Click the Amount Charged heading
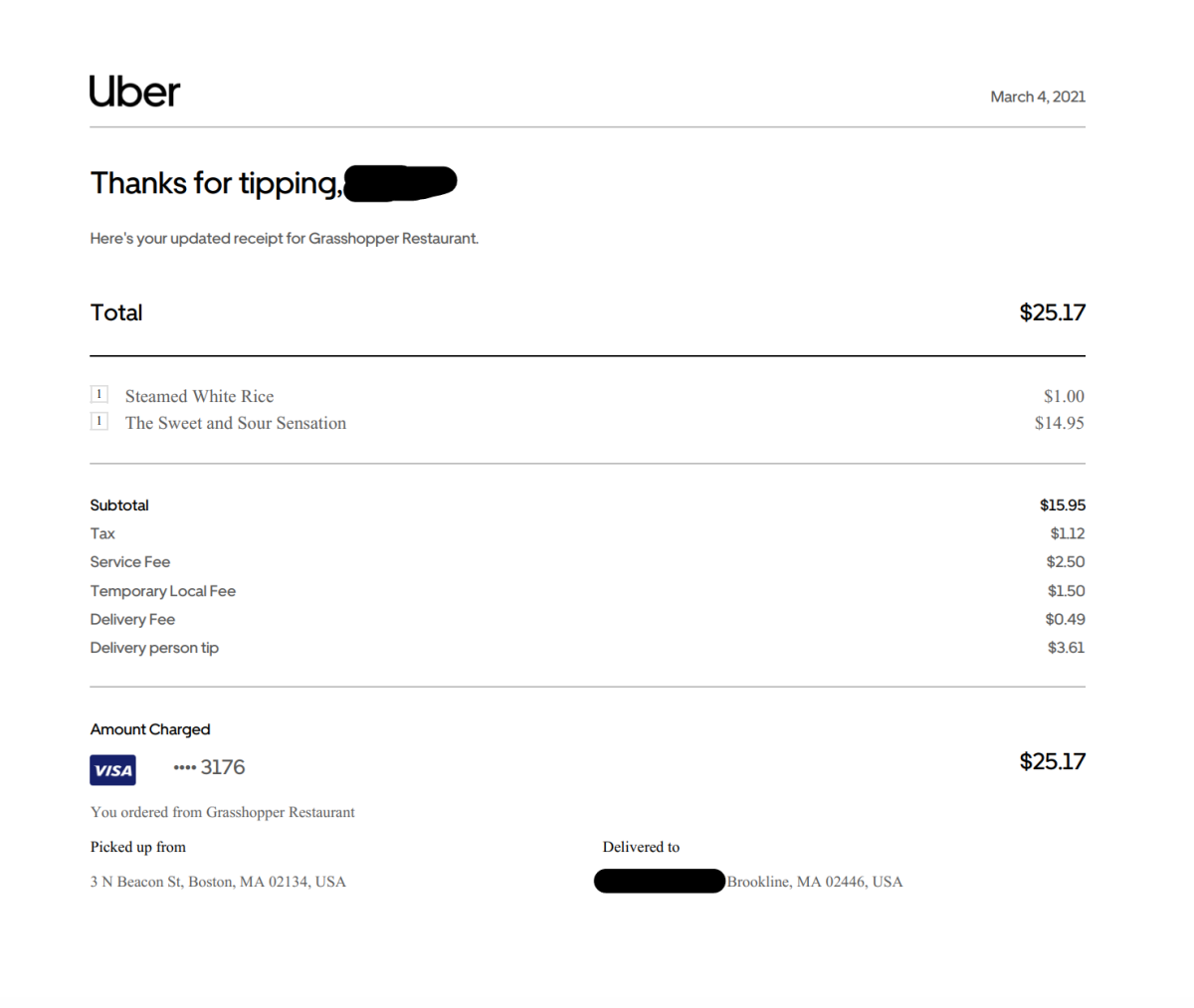Image resolution: width=1194 pixels, height=1008 pixels. click(x=150, y=729)
